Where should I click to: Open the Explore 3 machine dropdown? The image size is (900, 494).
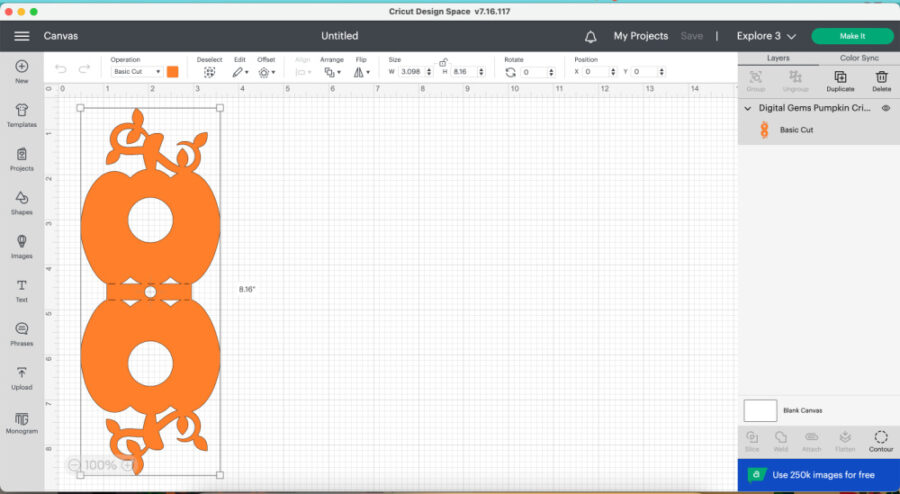[x=766, y=36]
